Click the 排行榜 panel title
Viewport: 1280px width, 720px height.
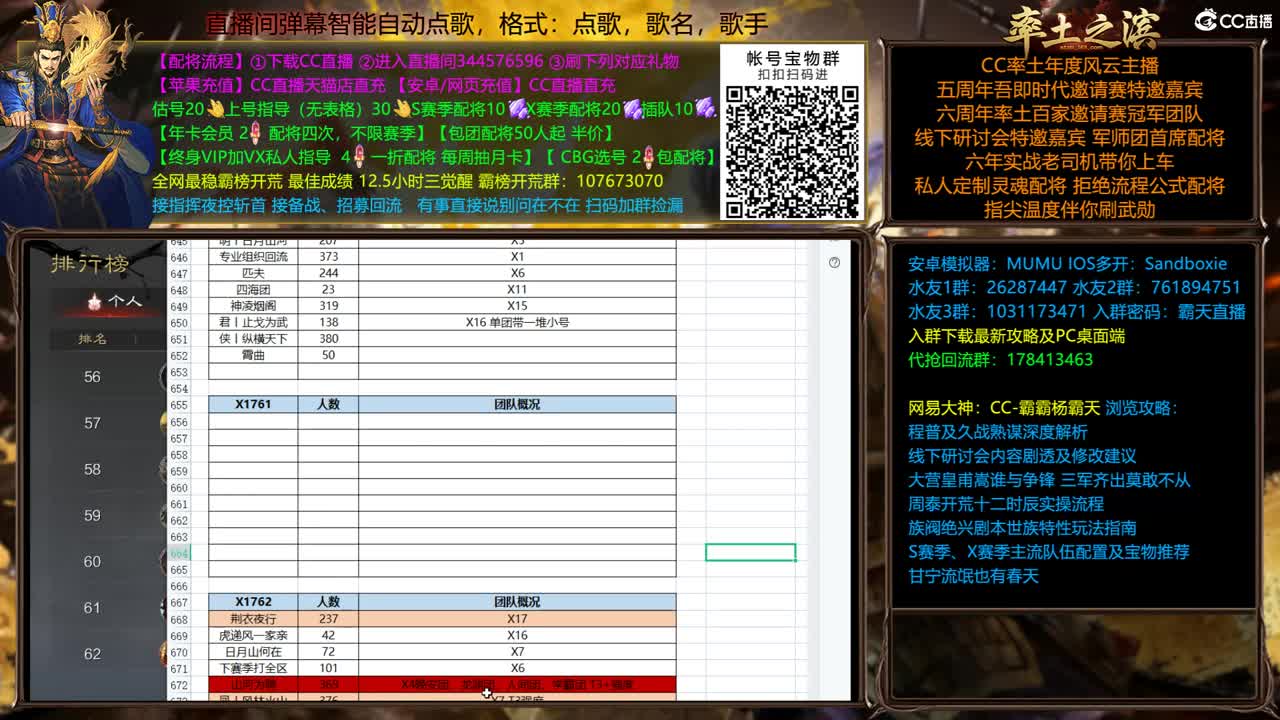point(90,264)
